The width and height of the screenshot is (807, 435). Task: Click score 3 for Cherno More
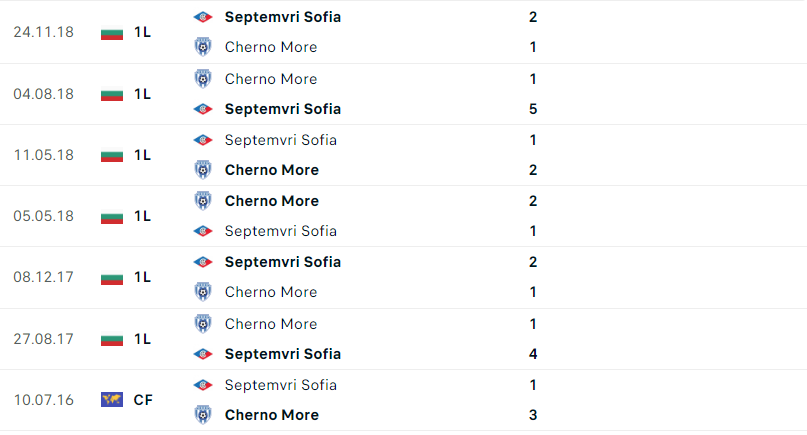tap(533, 415)
